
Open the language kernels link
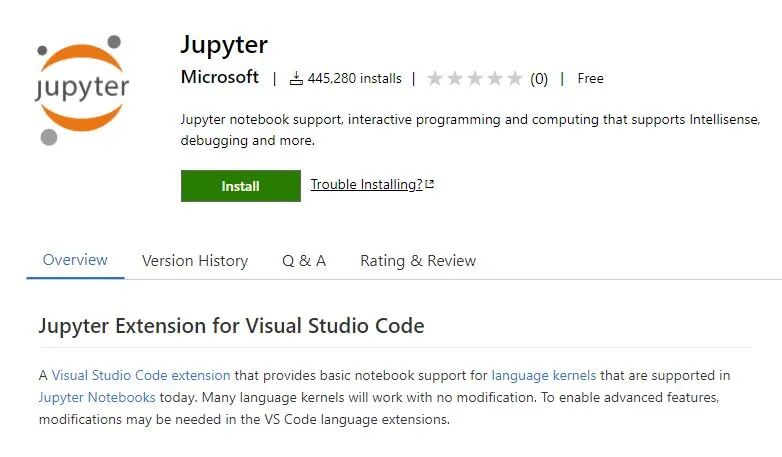544,376
